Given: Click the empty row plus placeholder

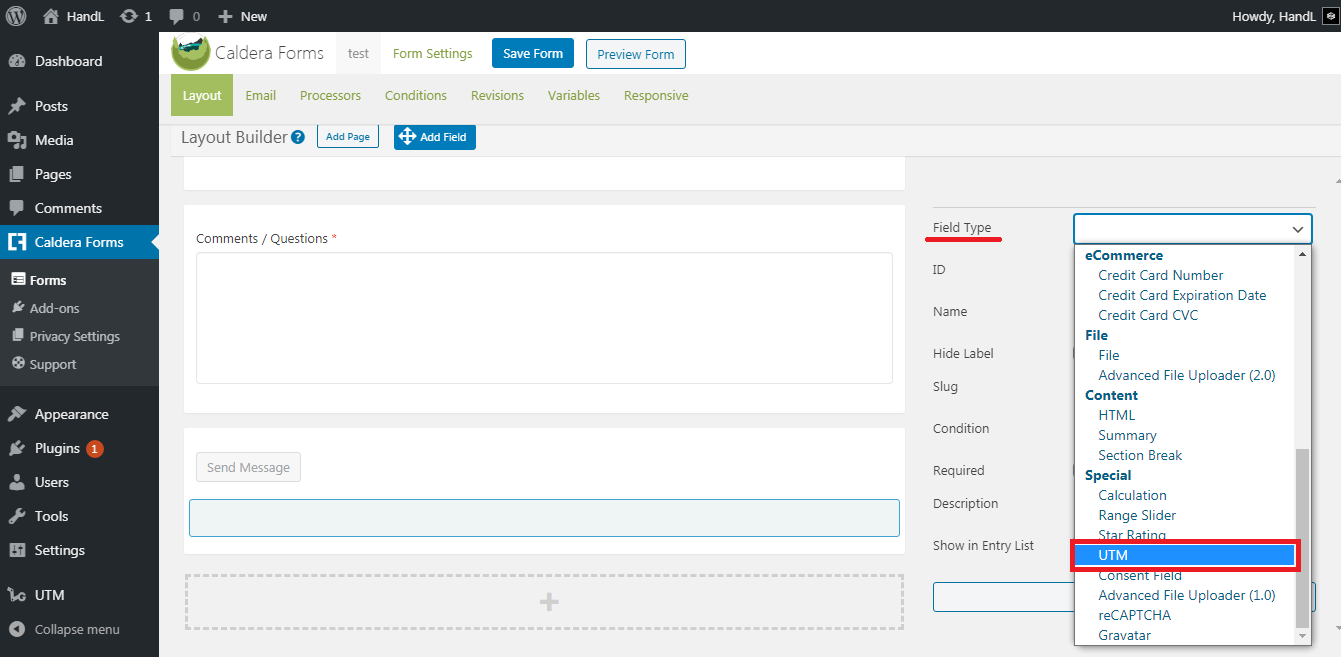Looking at the screenshot, I should coord(548,602).
